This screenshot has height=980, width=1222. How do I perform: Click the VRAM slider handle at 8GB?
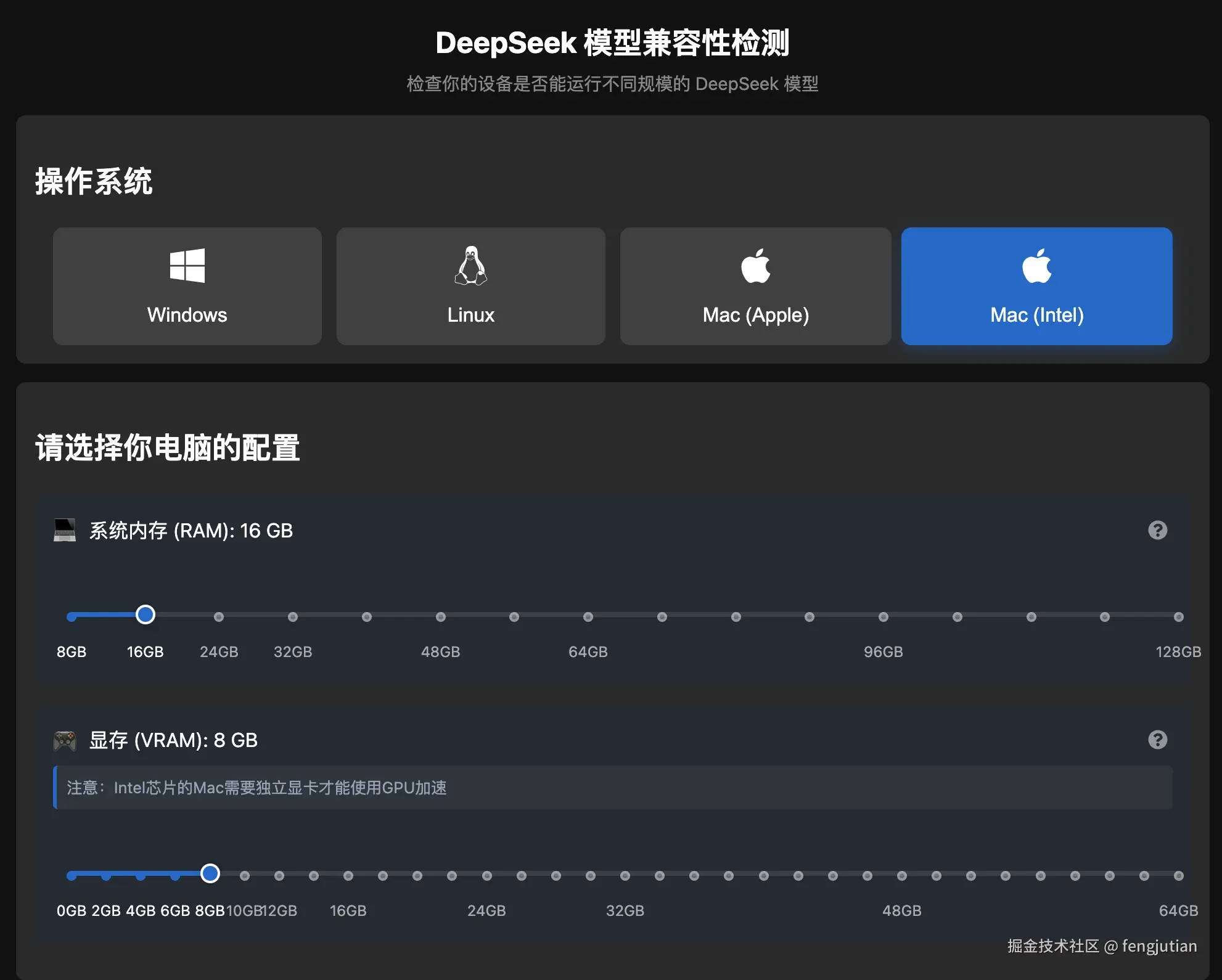tap(210, 873)
